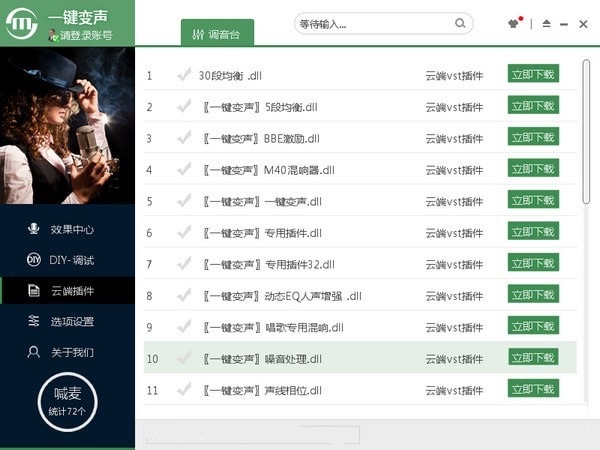Click 立即下载 for 声线相位.dll
The width and height of the screenshot is (600, 450).
point(533,389)
